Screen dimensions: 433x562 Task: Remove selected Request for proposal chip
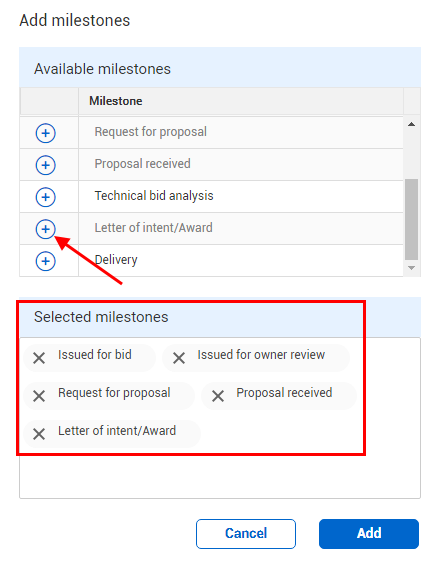click(39, 396)
